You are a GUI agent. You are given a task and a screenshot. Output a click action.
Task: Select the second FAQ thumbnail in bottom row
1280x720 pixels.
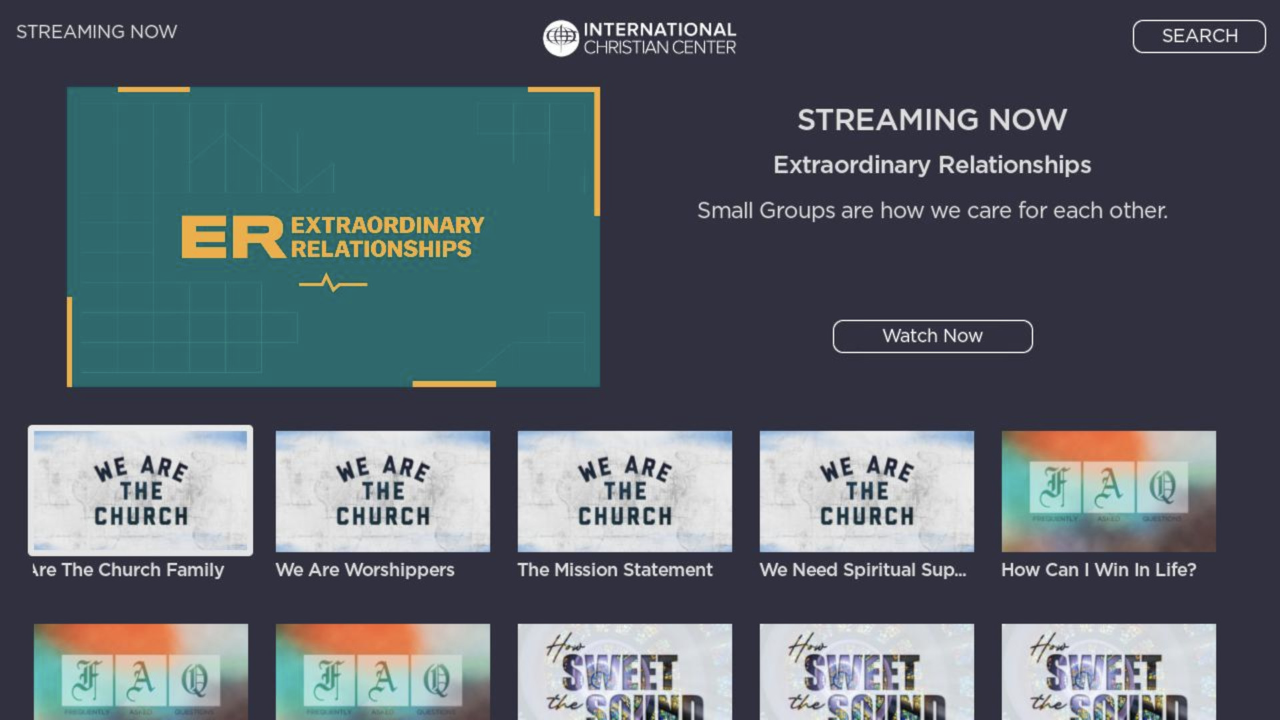pos(382,672)
